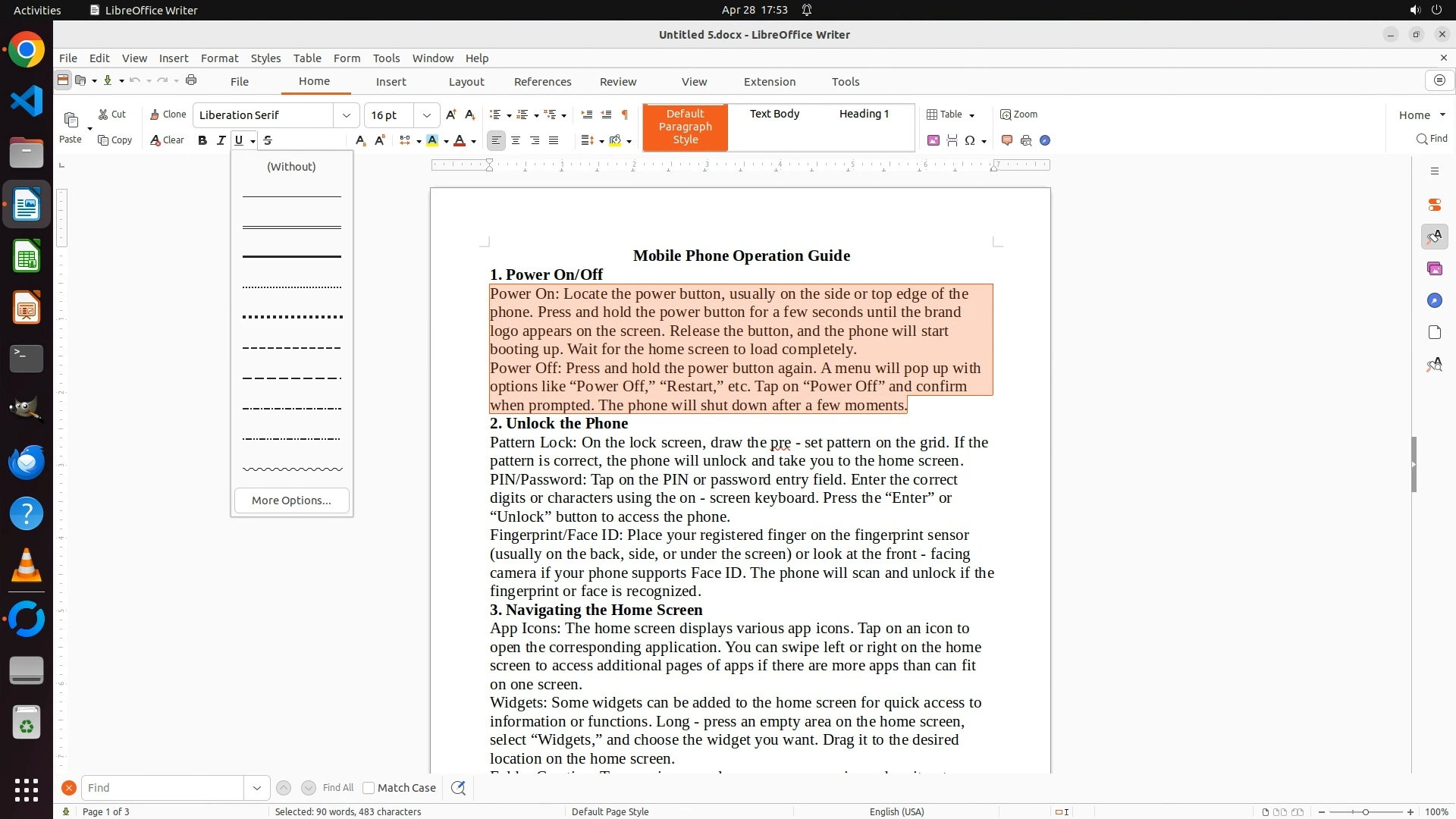Click the justified alignment icon

554,140
